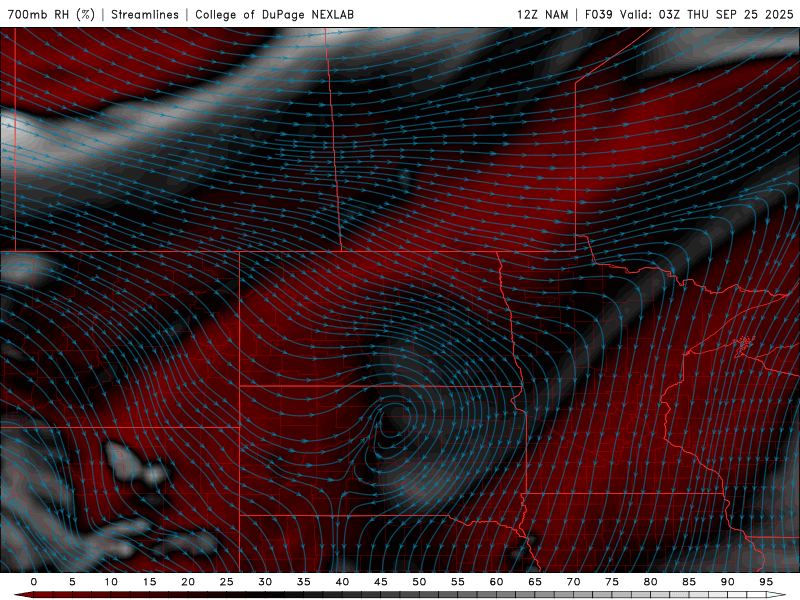Click the "700mb RH (%)" title text
Viewport: 800px width, 600px height.
tap(51, 14)
